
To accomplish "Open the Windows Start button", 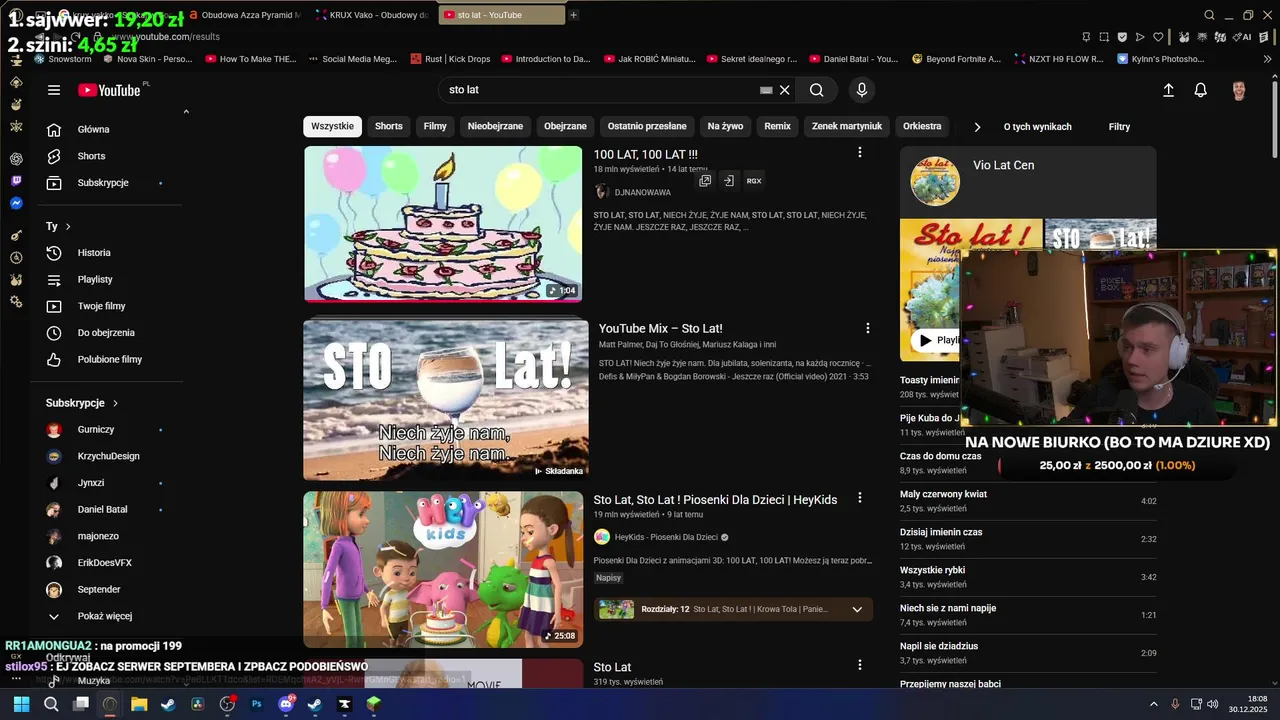I will coord(21,704).
